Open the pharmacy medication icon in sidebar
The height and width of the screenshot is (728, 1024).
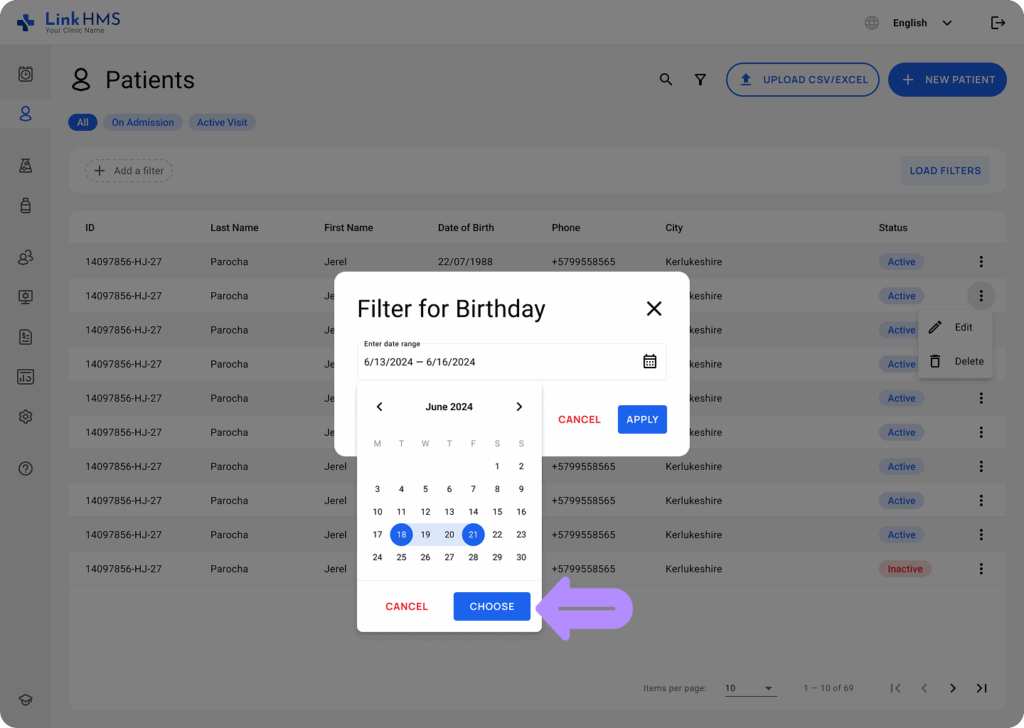click(25, 206)
